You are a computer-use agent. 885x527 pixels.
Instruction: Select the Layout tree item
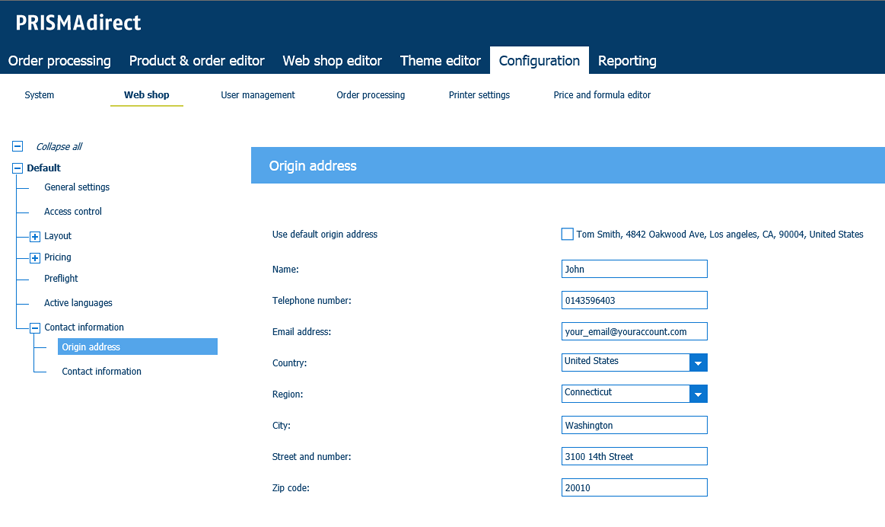click(58, 236)
